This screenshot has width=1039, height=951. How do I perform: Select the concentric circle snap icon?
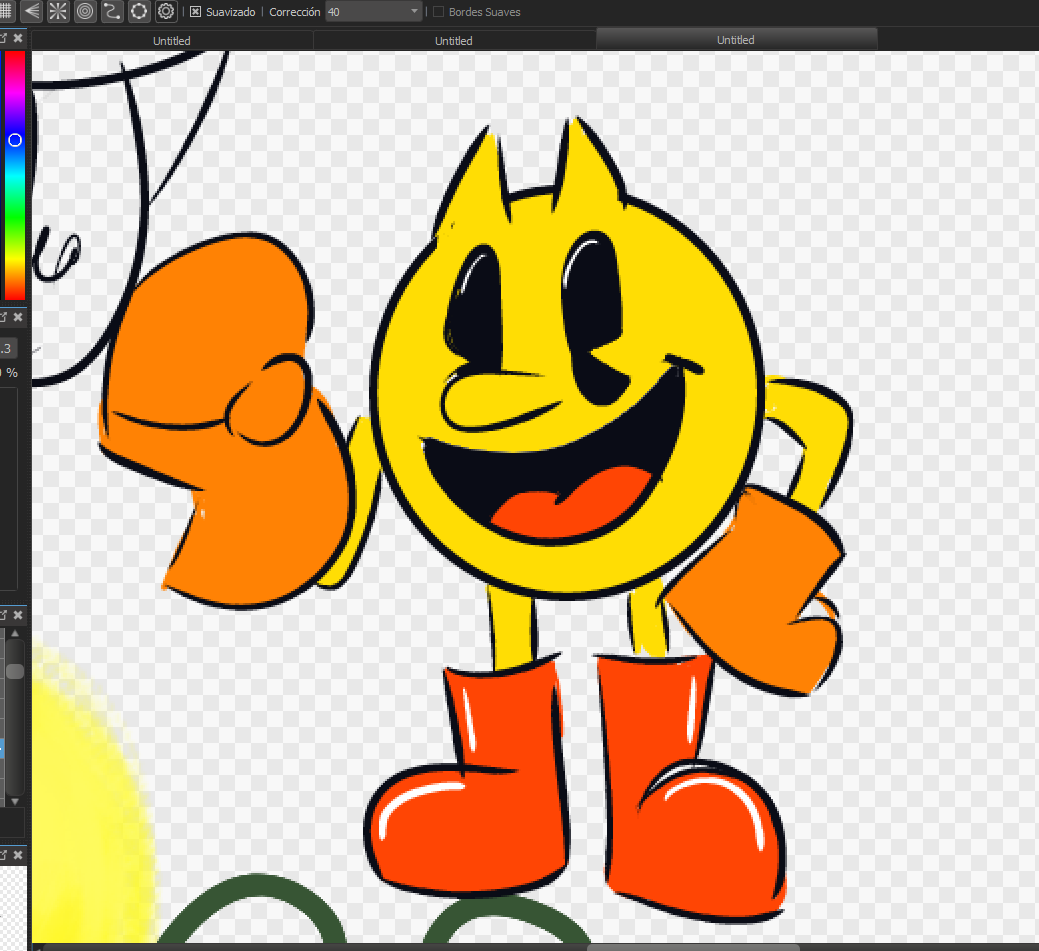85,11
